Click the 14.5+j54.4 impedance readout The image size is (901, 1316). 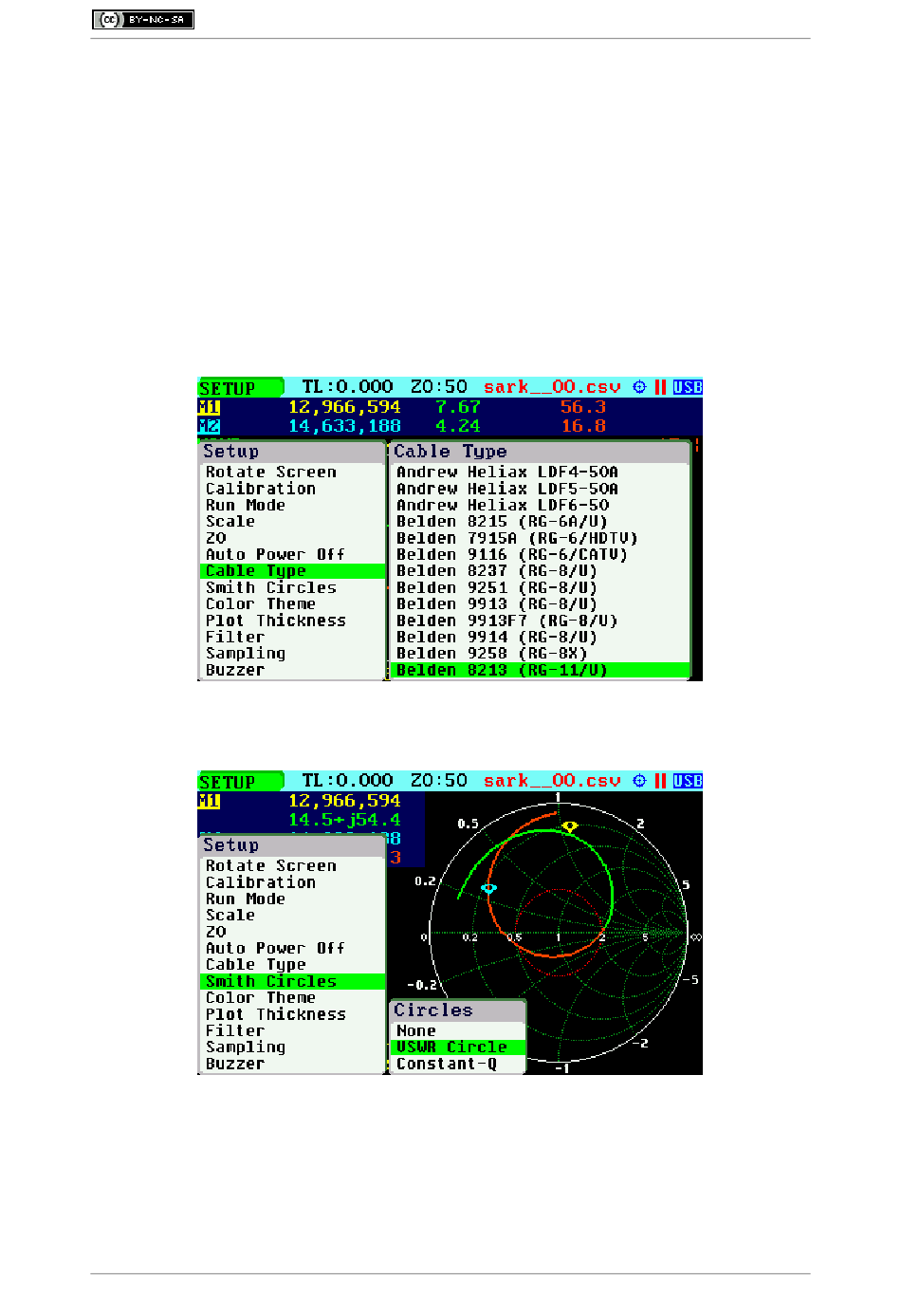coord(344,820)
